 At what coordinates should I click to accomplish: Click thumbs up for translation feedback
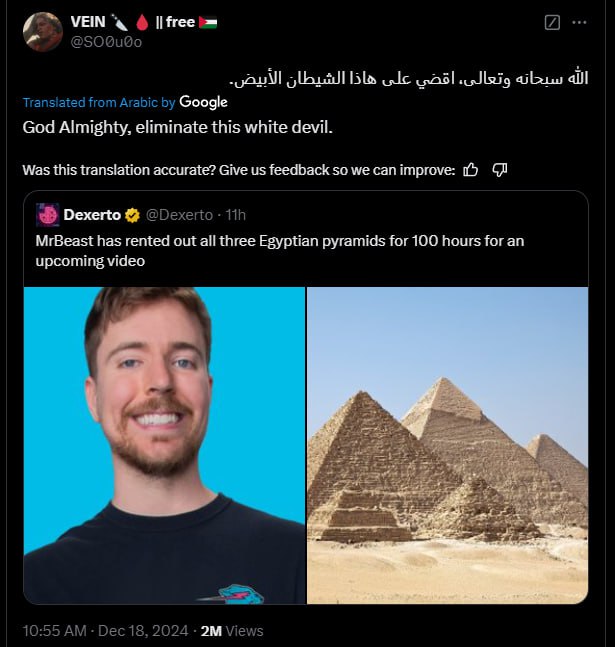[471, 170]
